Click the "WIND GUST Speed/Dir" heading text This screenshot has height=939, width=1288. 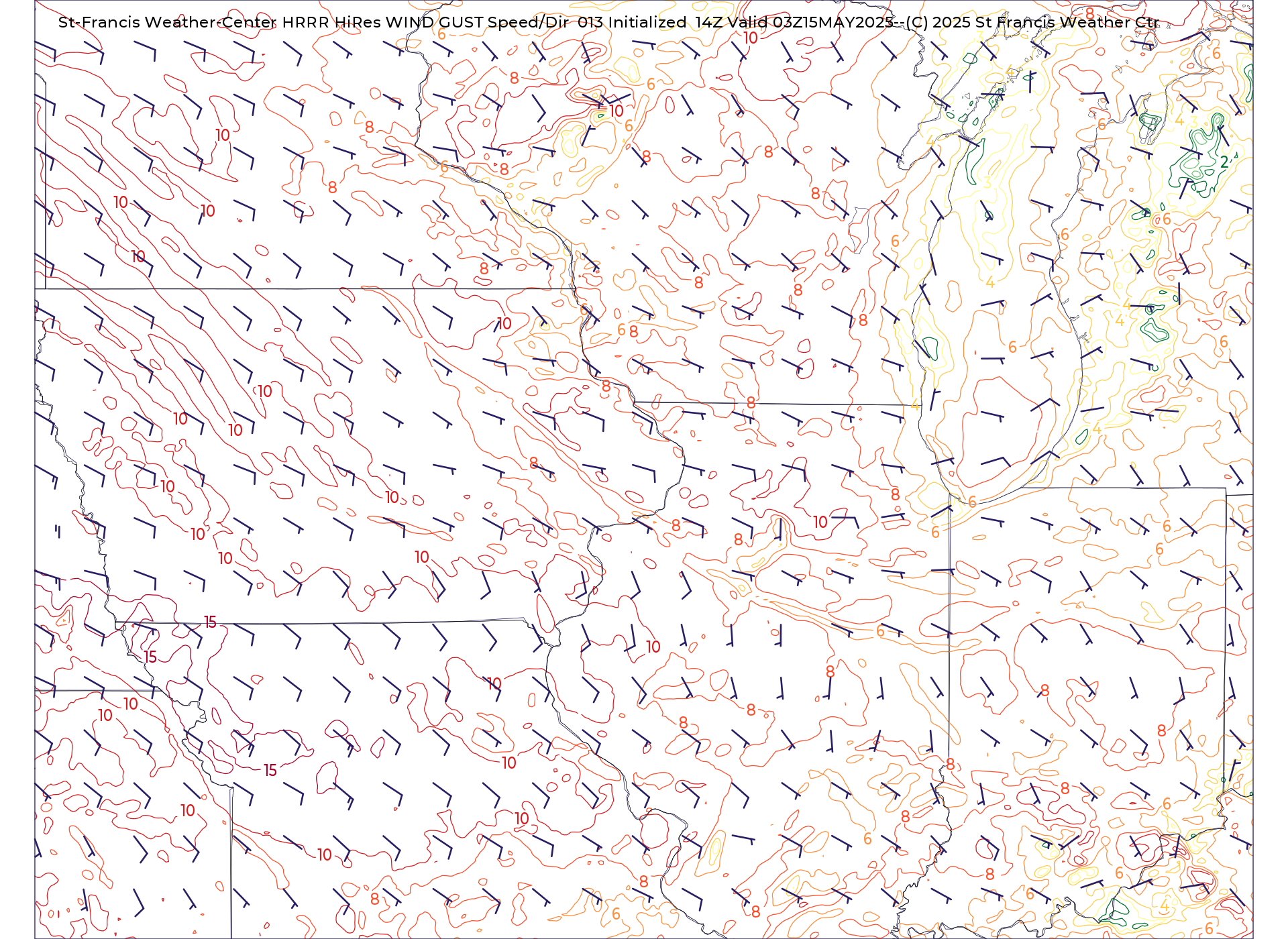coord(477,22)
